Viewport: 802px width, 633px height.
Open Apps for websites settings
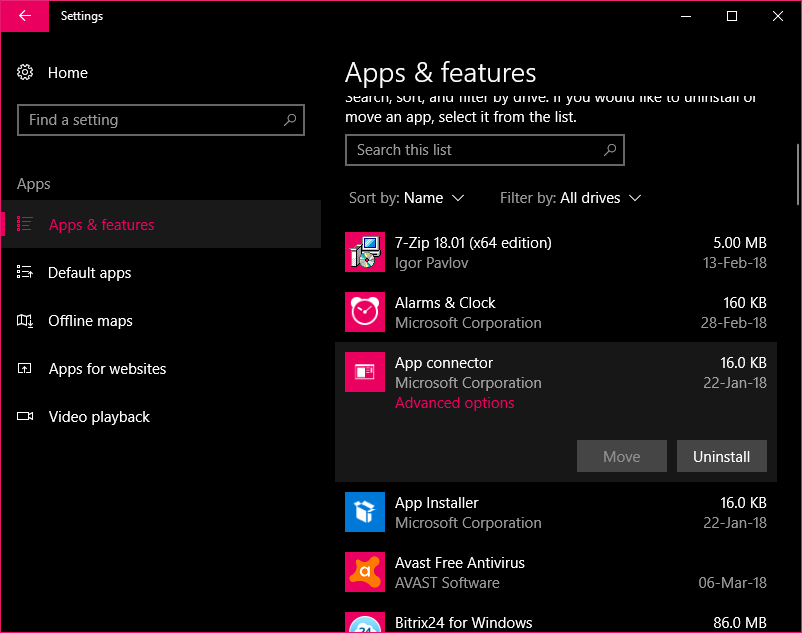coord(161,368)
